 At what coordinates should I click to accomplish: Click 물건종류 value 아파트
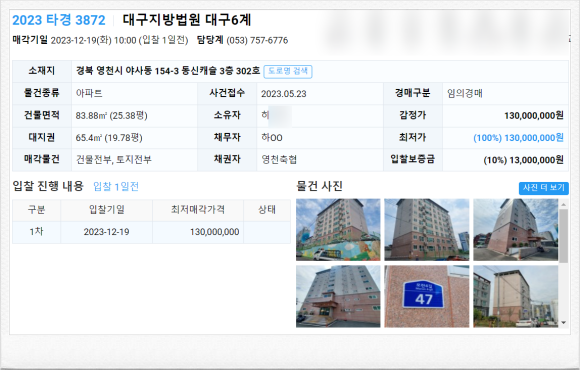(89, 93)
